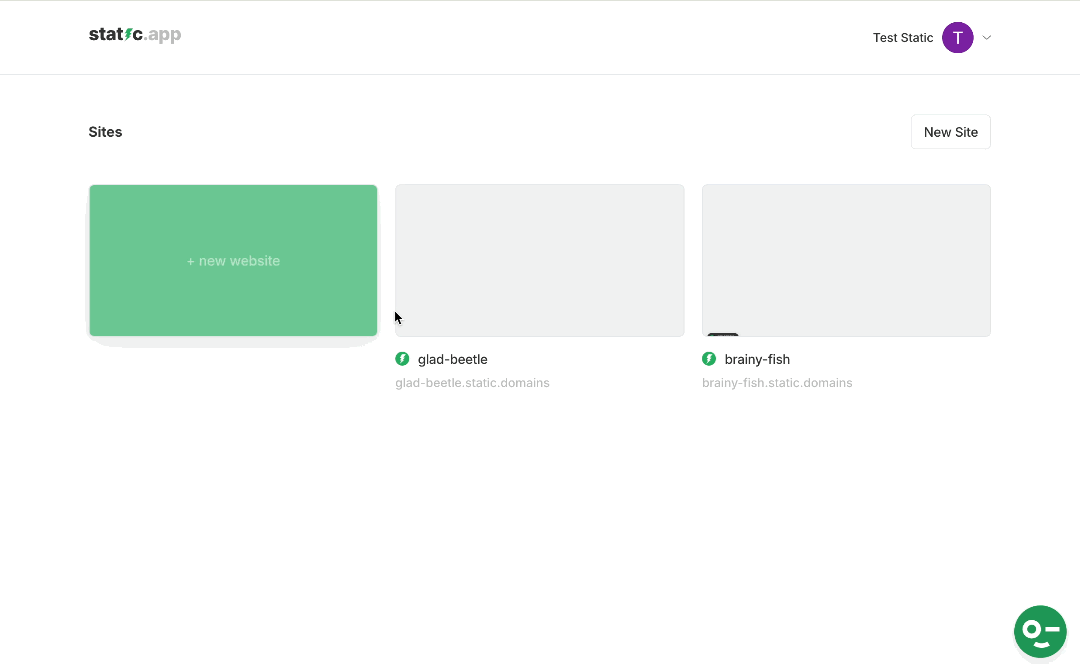The height and width of the screenshot is (664, 1080).
Task: Open the static.app logo home link
Action: pos(135,34)
